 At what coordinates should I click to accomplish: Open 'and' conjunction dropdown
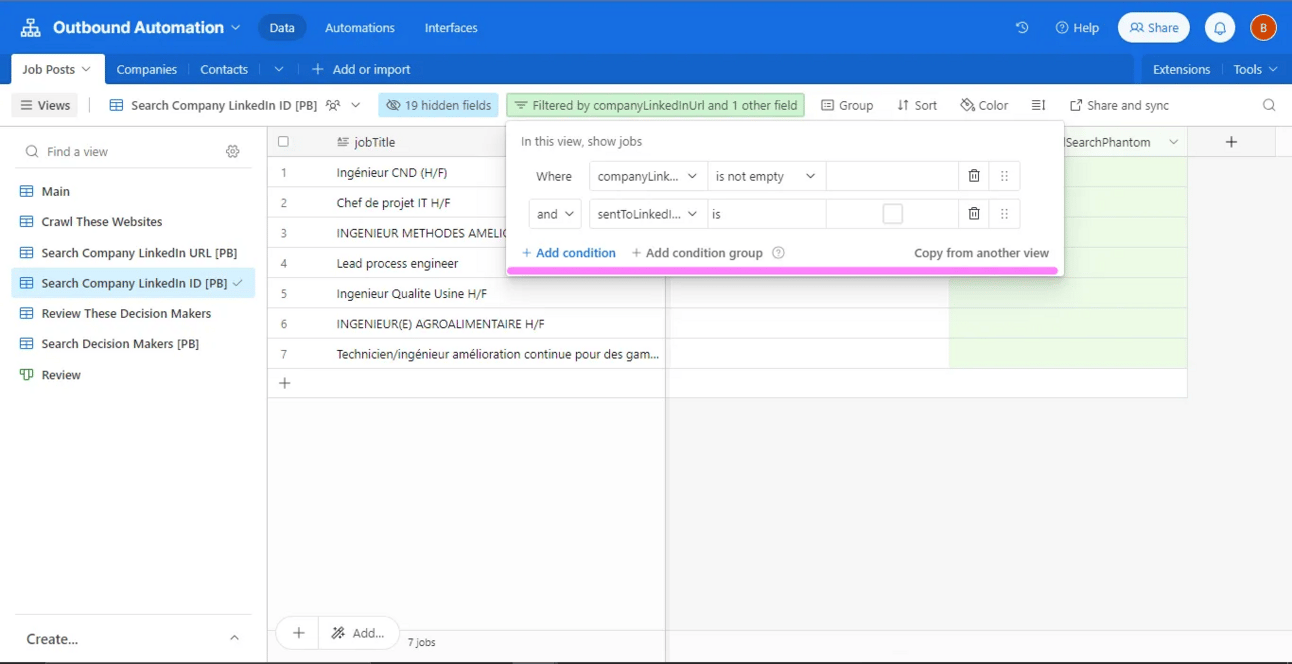point(555,214)
